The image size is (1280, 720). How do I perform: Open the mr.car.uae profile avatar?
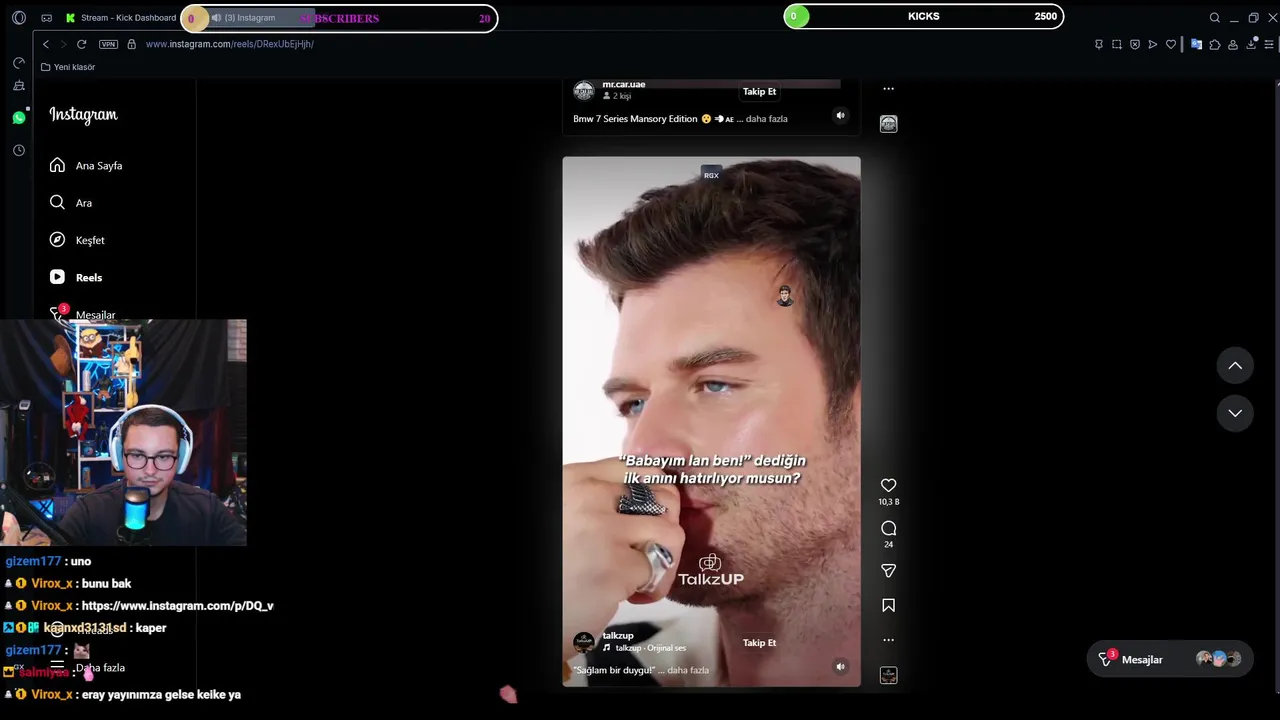pos(583,91)
